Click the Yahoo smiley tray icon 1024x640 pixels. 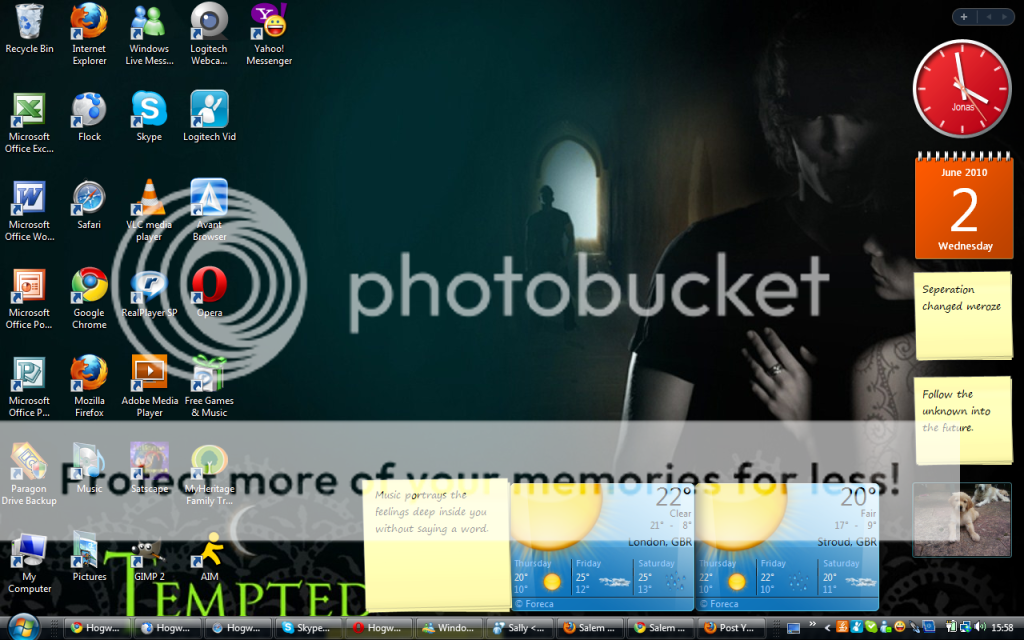pyautogui.click(x=899, y=627)
